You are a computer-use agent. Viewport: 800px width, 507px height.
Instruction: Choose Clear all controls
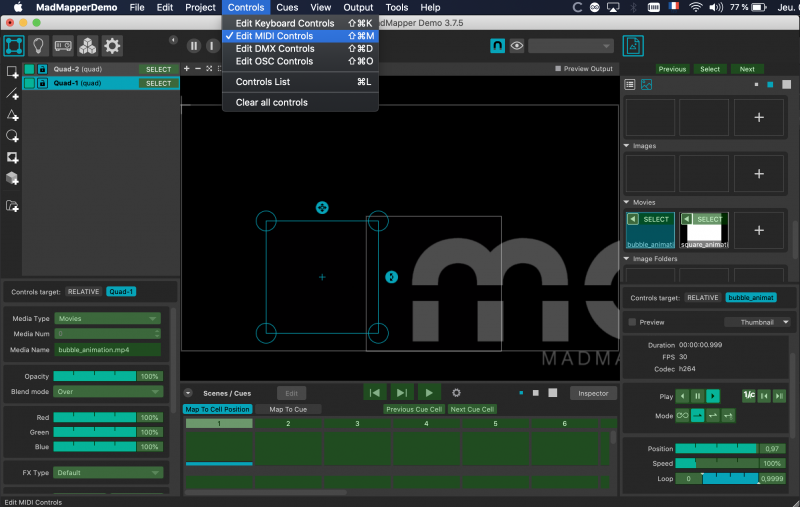[x=301, y=103]
